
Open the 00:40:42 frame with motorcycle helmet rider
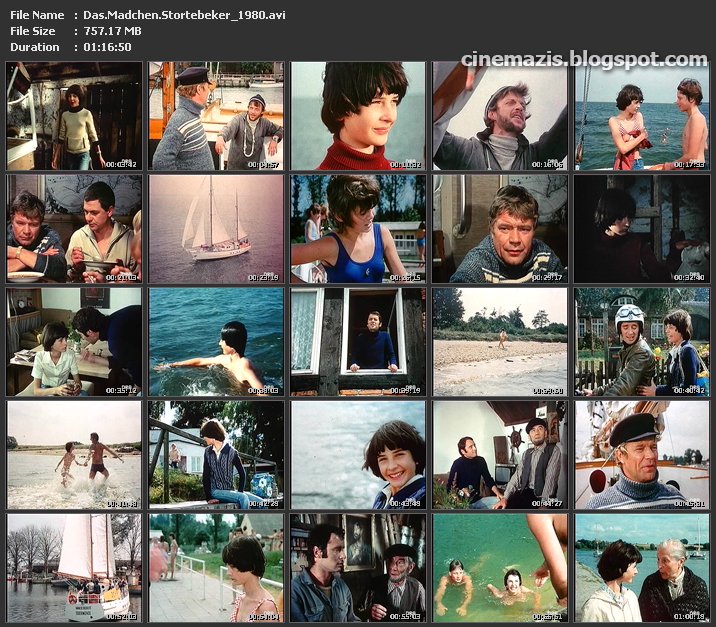642,342
